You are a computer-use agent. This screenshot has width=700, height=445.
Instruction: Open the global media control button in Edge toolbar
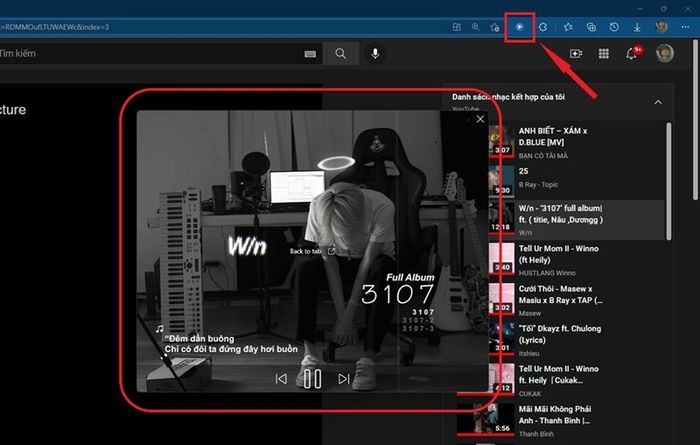point(519,27)
